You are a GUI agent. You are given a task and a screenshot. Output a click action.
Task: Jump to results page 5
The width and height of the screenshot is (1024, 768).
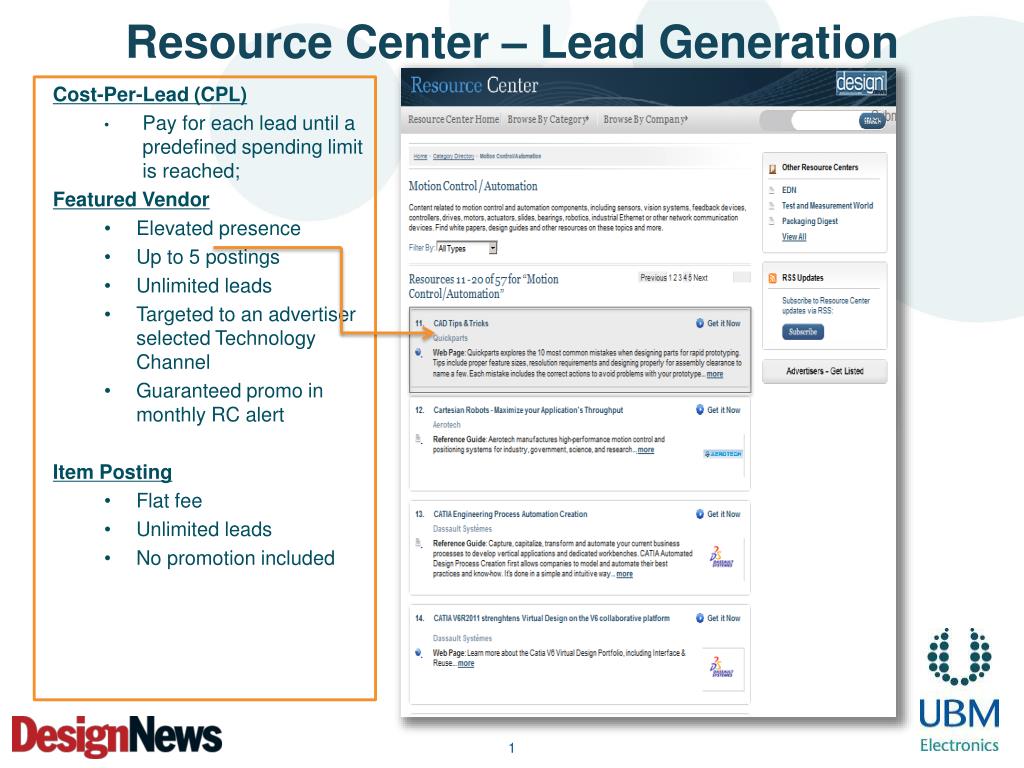pos(689,278)
